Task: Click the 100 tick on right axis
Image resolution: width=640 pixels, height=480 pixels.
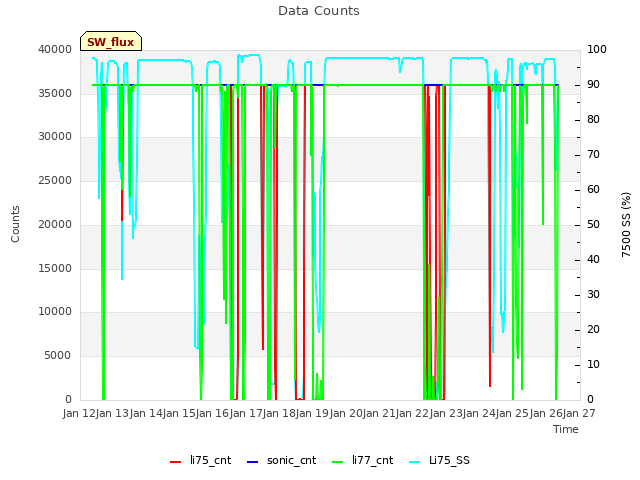Action: 597,49
